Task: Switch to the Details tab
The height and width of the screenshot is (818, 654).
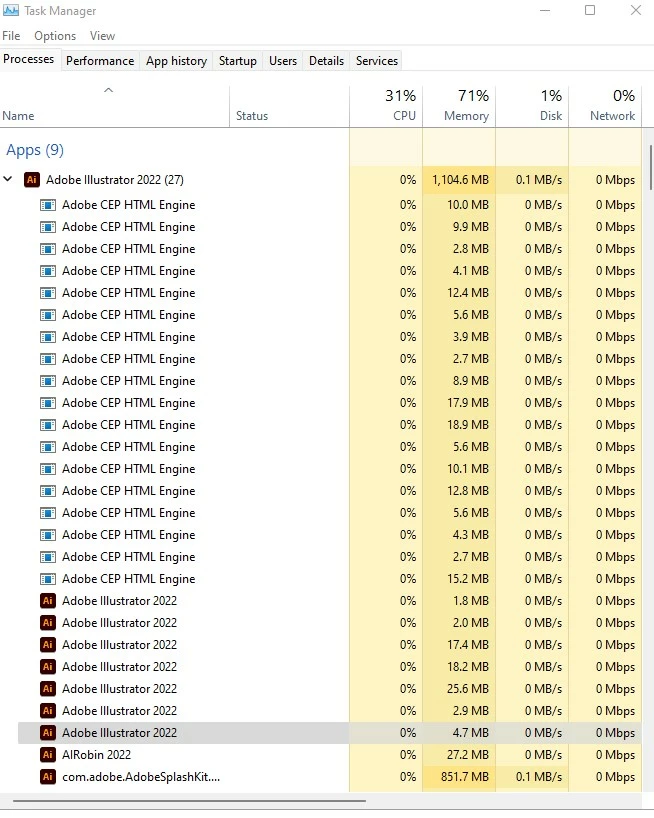Action: coord(326,61)
